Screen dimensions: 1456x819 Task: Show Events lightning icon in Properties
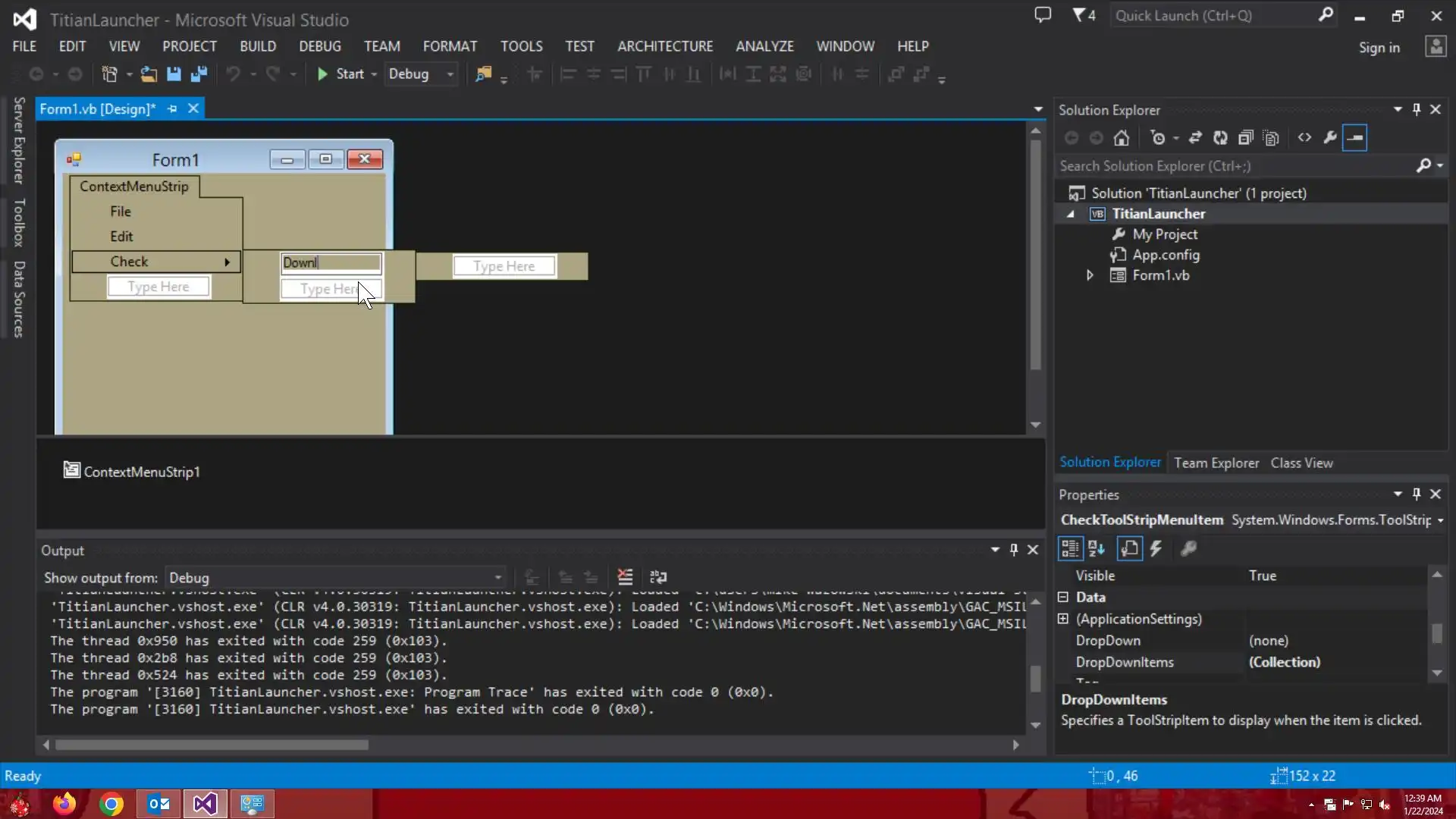pyautogui.click(x=1156, y=548)
